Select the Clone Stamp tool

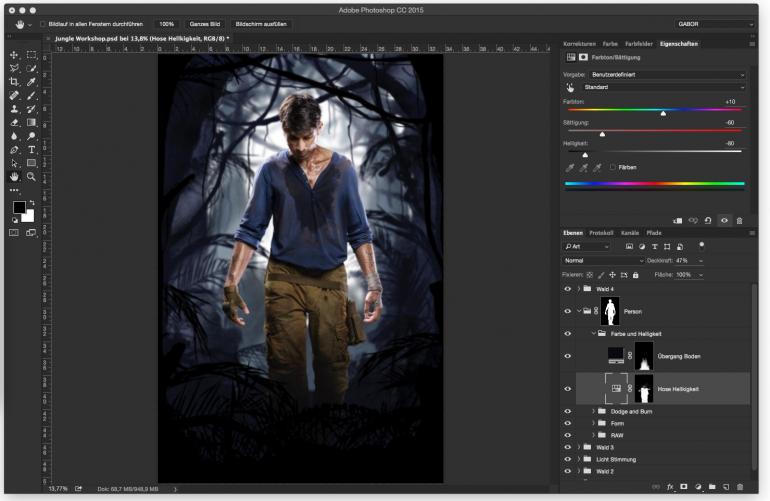coord(14,109)
